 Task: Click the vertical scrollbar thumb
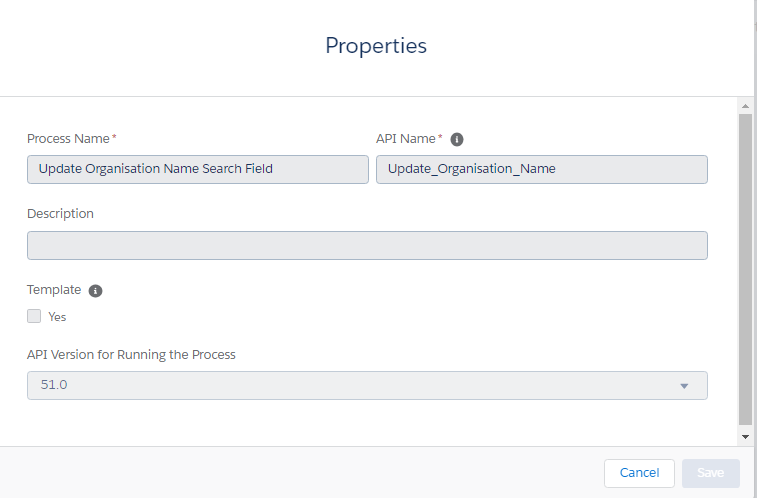[744, 268]
